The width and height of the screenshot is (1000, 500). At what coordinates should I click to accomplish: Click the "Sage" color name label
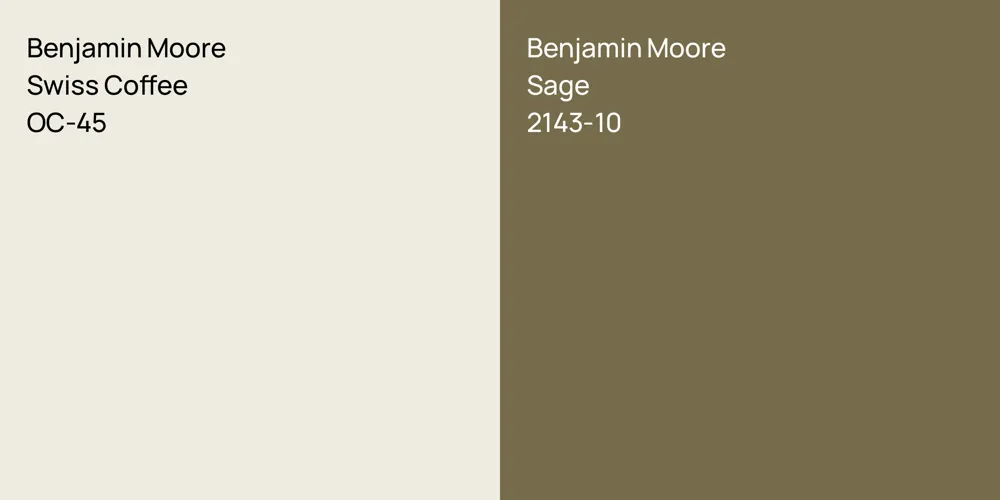pyautogui.click(x=557, y=86)
